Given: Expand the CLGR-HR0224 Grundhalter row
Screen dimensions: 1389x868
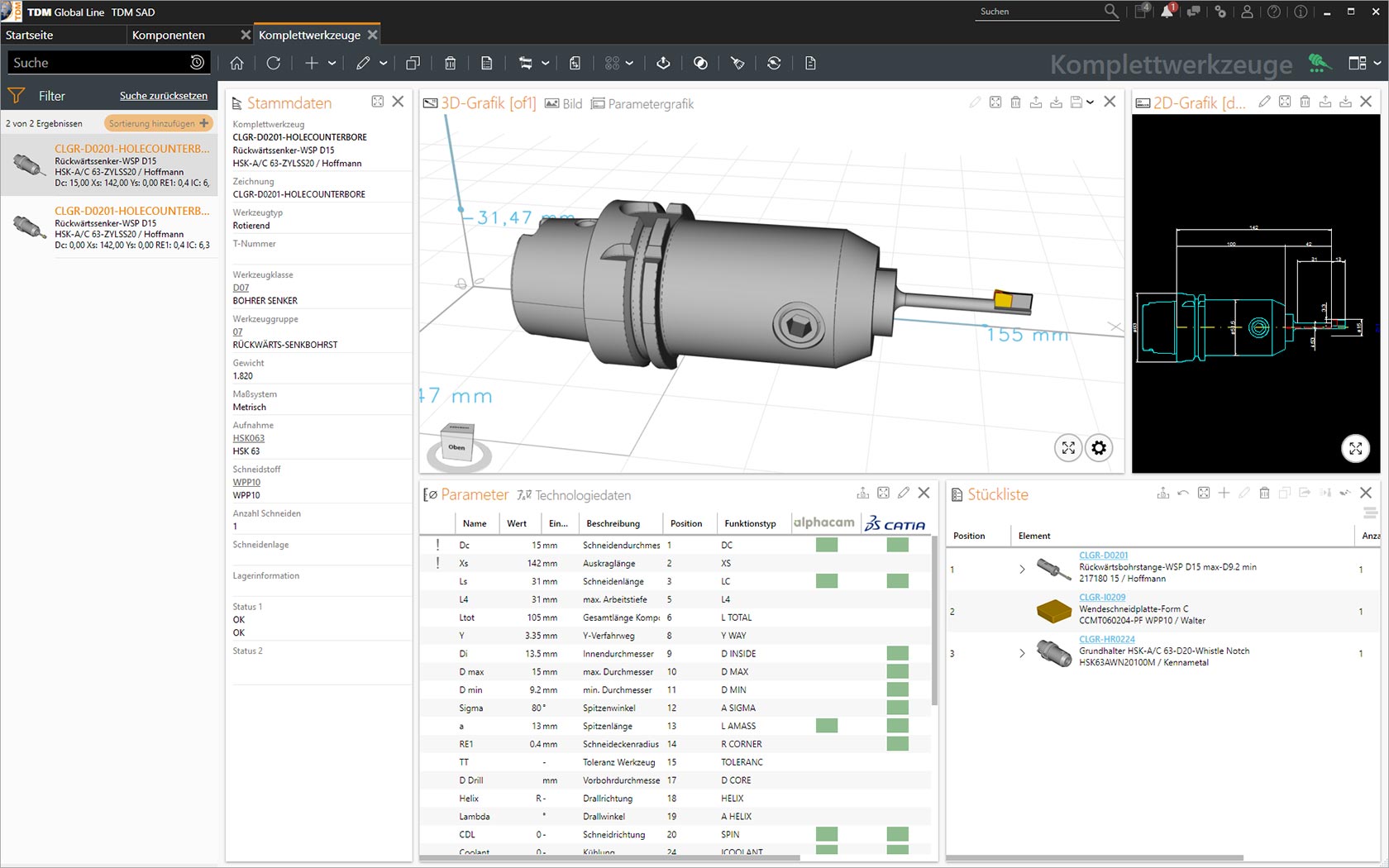Looking at the screenshot, I should pos(1022,653).
